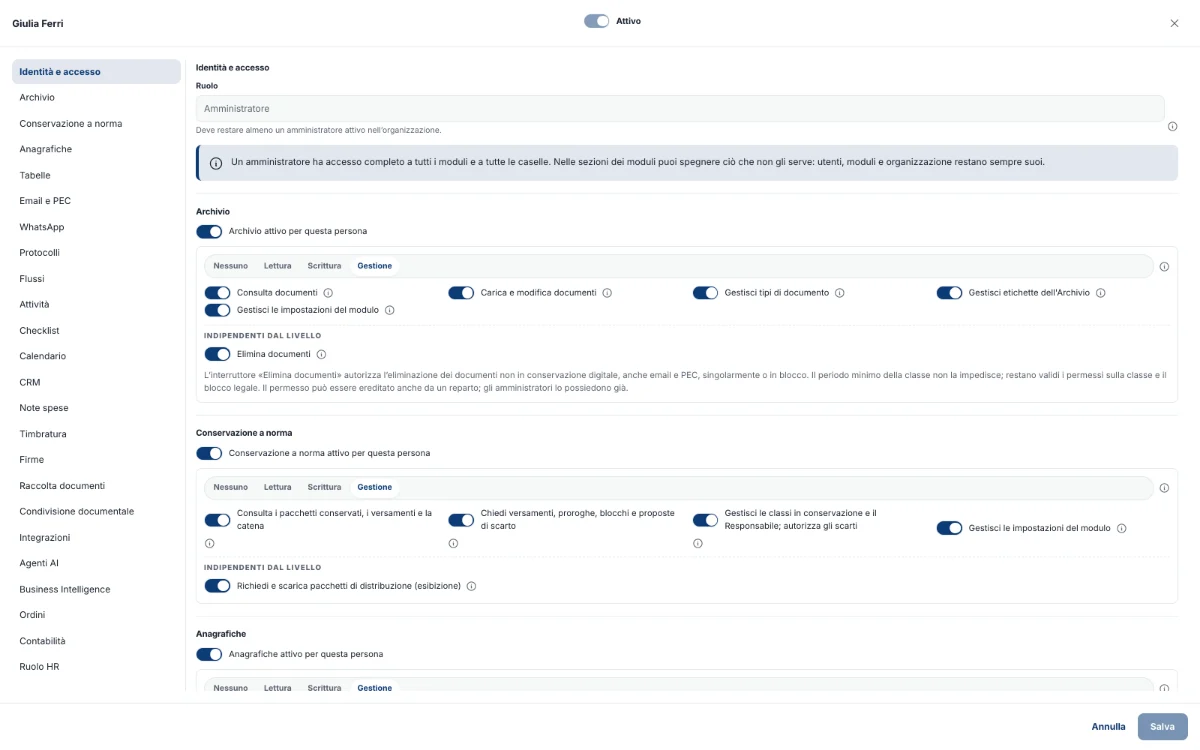Click the Salva button

1162,727
